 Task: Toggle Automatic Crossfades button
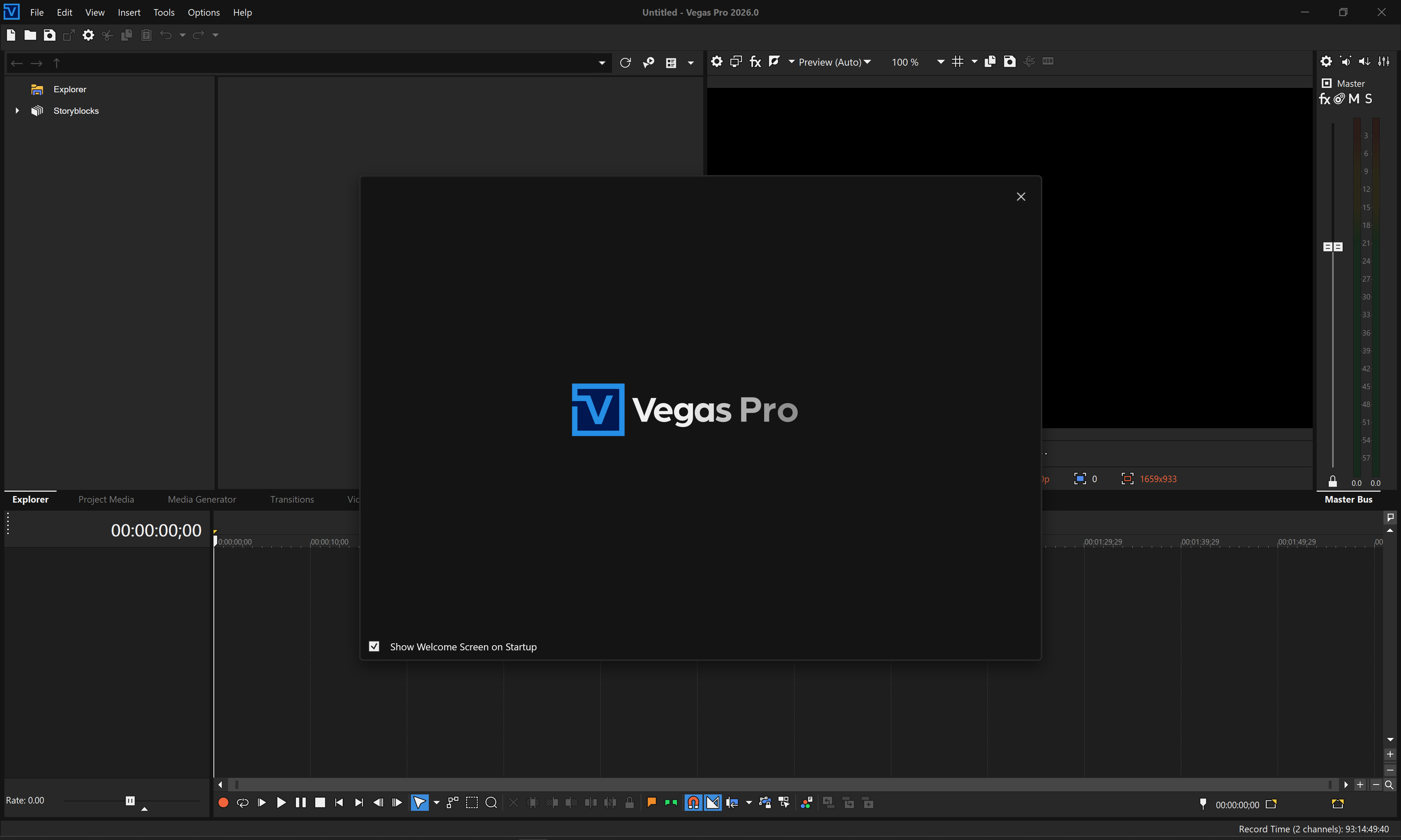pyautogui.click(x=713, y=803)
